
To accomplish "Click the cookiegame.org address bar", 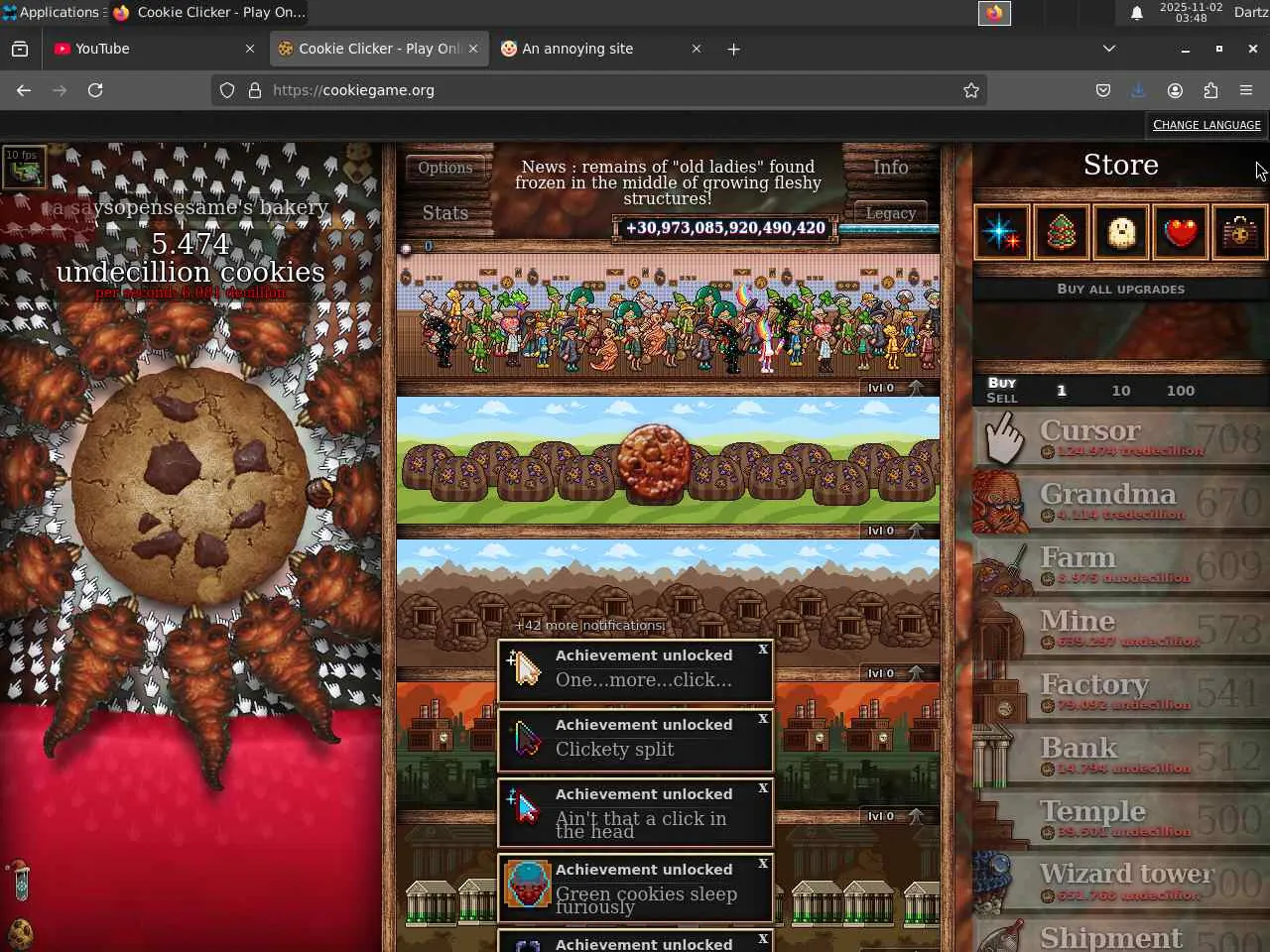I will (x=599, y=90).
